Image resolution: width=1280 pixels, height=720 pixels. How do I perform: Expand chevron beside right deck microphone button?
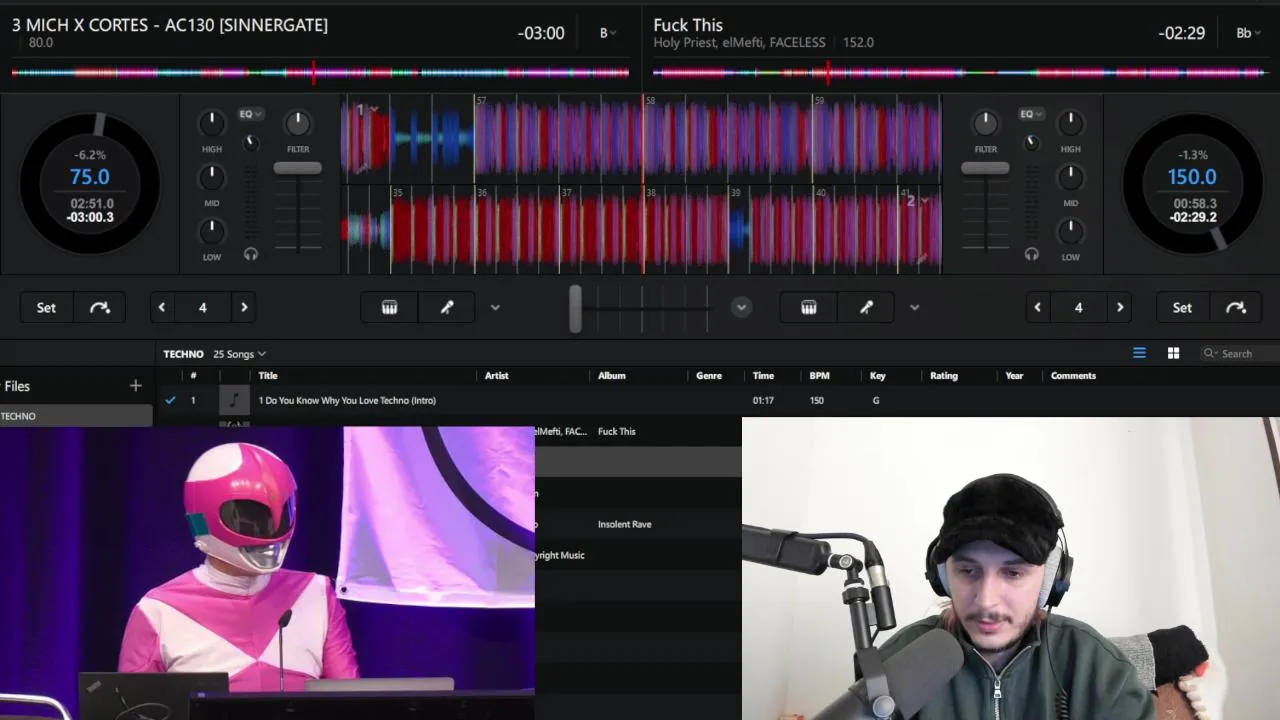[914, 307]
